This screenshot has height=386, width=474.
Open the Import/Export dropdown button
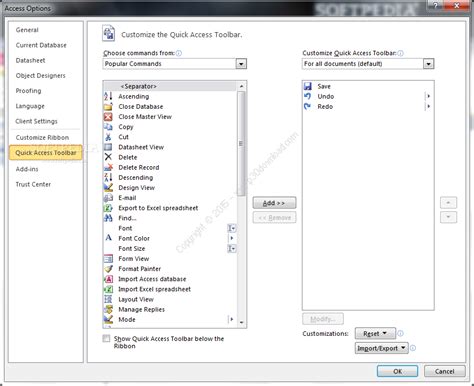pyautogui.click(x=381, y=348)
